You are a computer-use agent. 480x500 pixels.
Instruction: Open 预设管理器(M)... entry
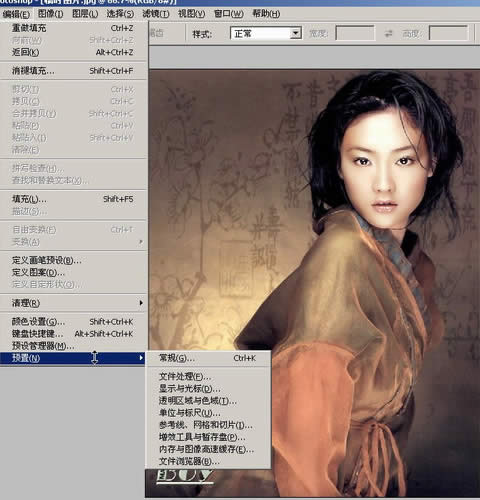click(x=73, y=346)
